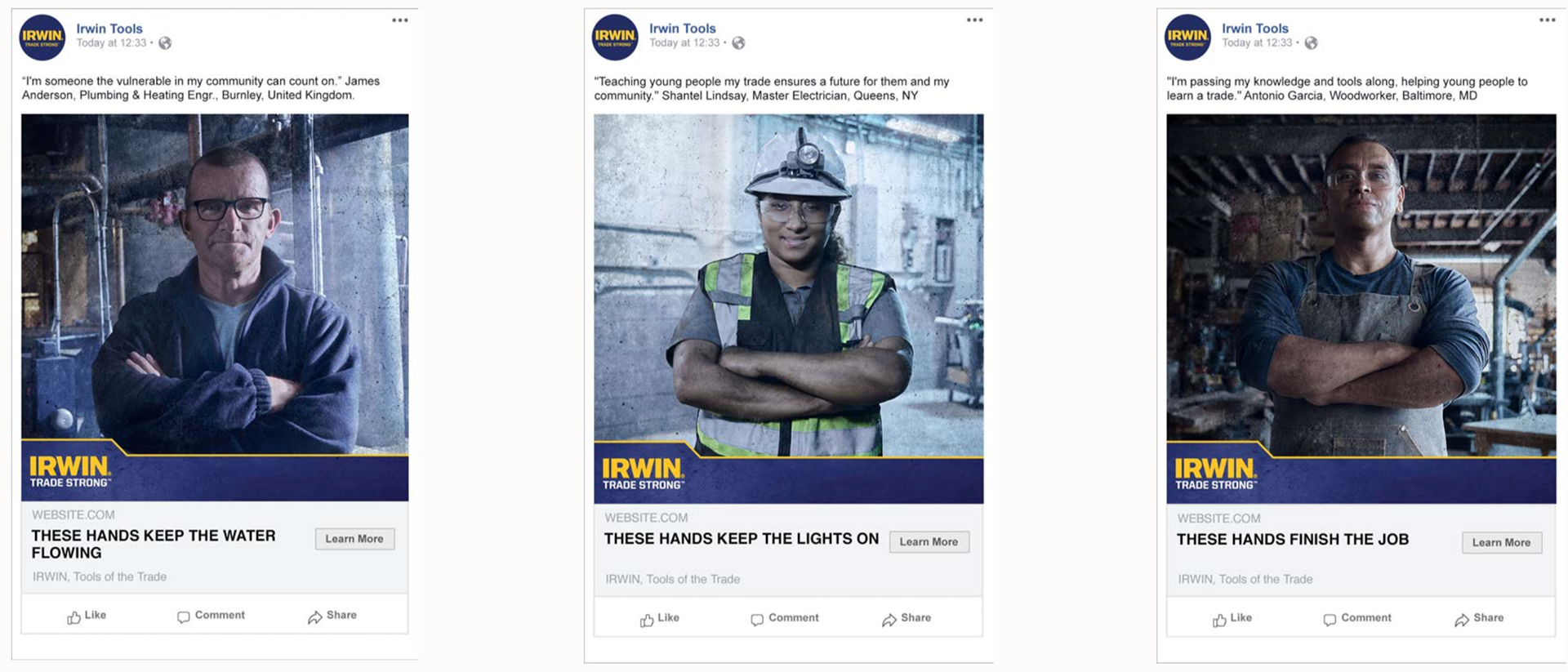1568x672 pixels.
Task: Click Learn More on the finish-the-job ad
Action: point(1502,543)
